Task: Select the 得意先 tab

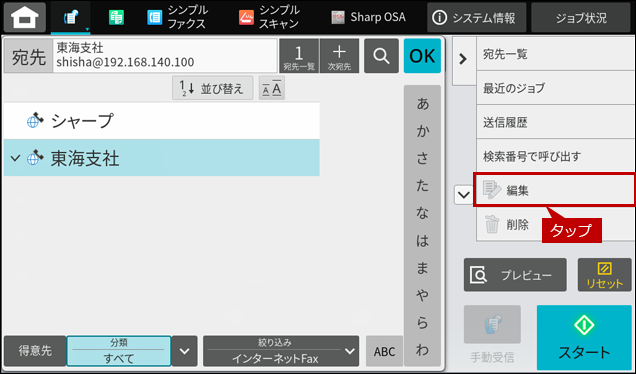Action: (x=35, y=351)
